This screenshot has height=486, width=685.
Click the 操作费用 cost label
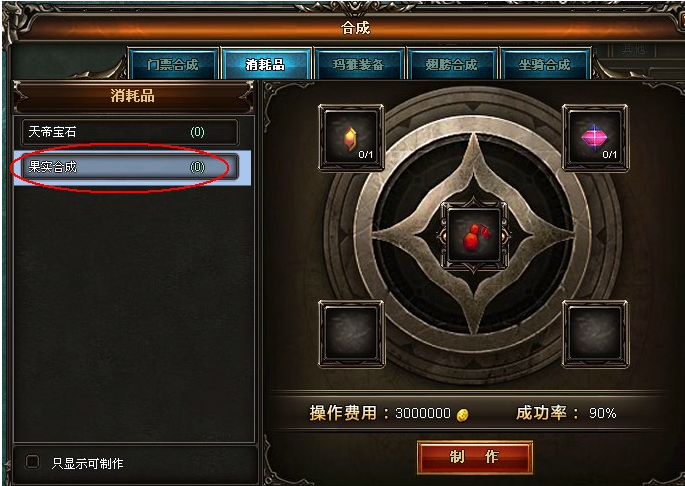(x=342, y=413)
